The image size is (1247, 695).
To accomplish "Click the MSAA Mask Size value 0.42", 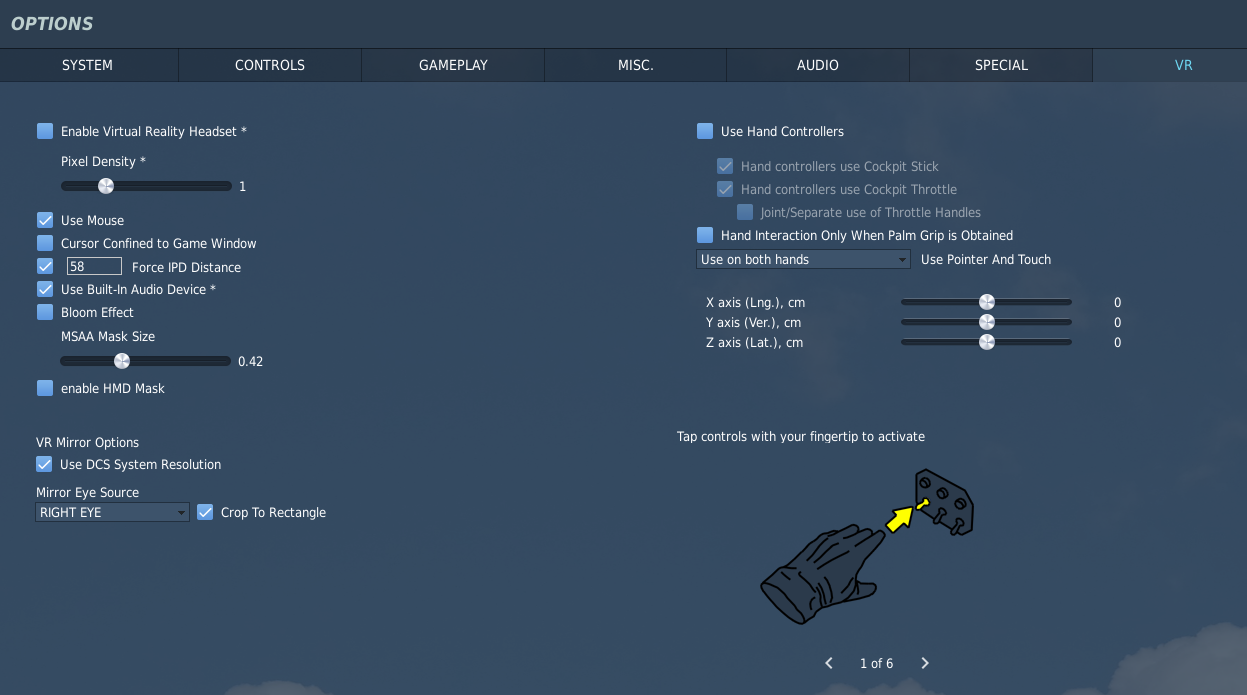I will pos(251,362).
